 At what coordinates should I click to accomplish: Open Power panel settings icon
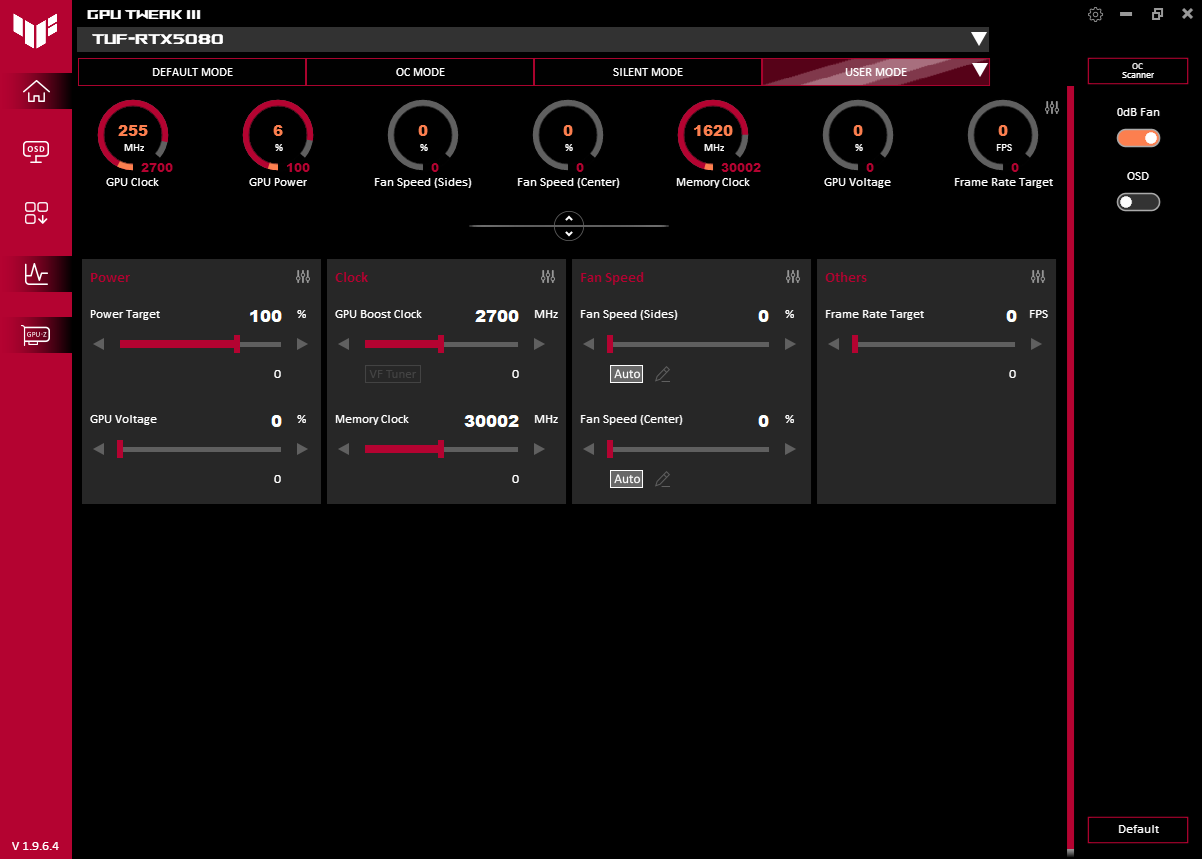(x=303, y=277)
